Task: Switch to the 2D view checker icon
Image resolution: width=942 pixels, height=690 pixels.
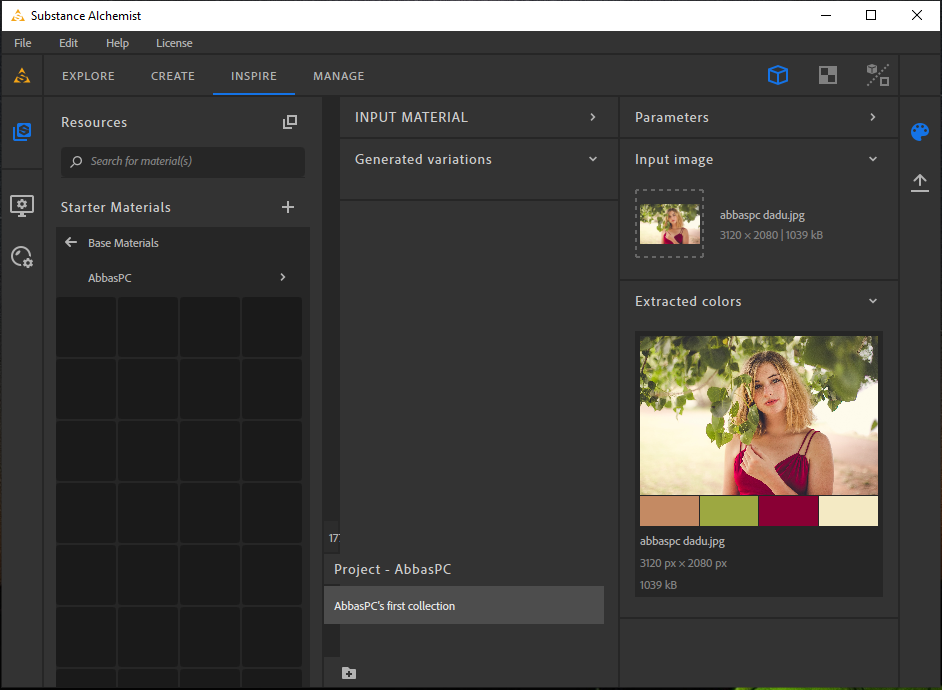Action: [x=827, y=76]
